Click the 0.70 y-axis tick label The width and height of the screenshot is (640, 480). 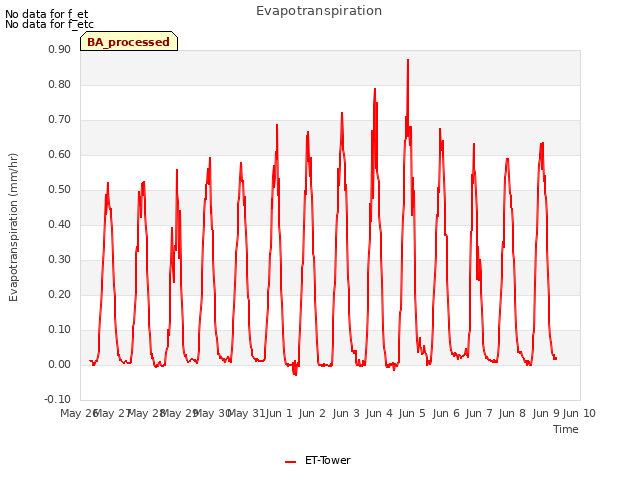(60, 120)
